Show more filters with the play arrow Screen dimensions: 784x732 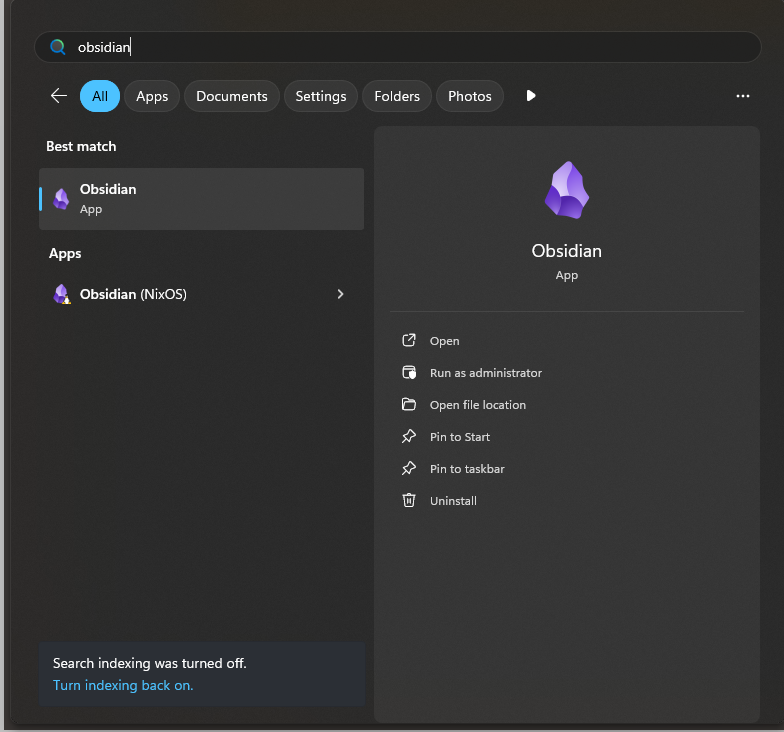click(531, 96)
